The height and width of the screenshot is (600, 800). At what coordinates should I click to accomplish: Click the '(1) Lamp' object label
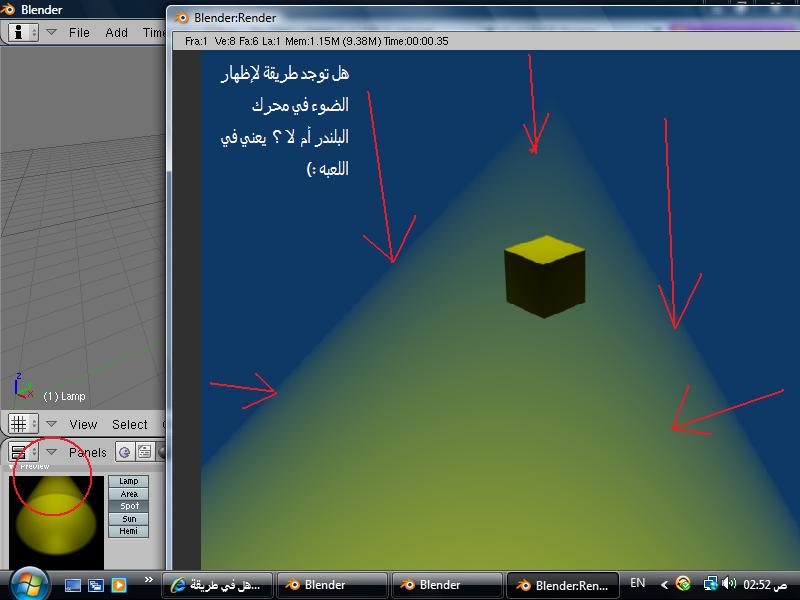coord(64,396)
